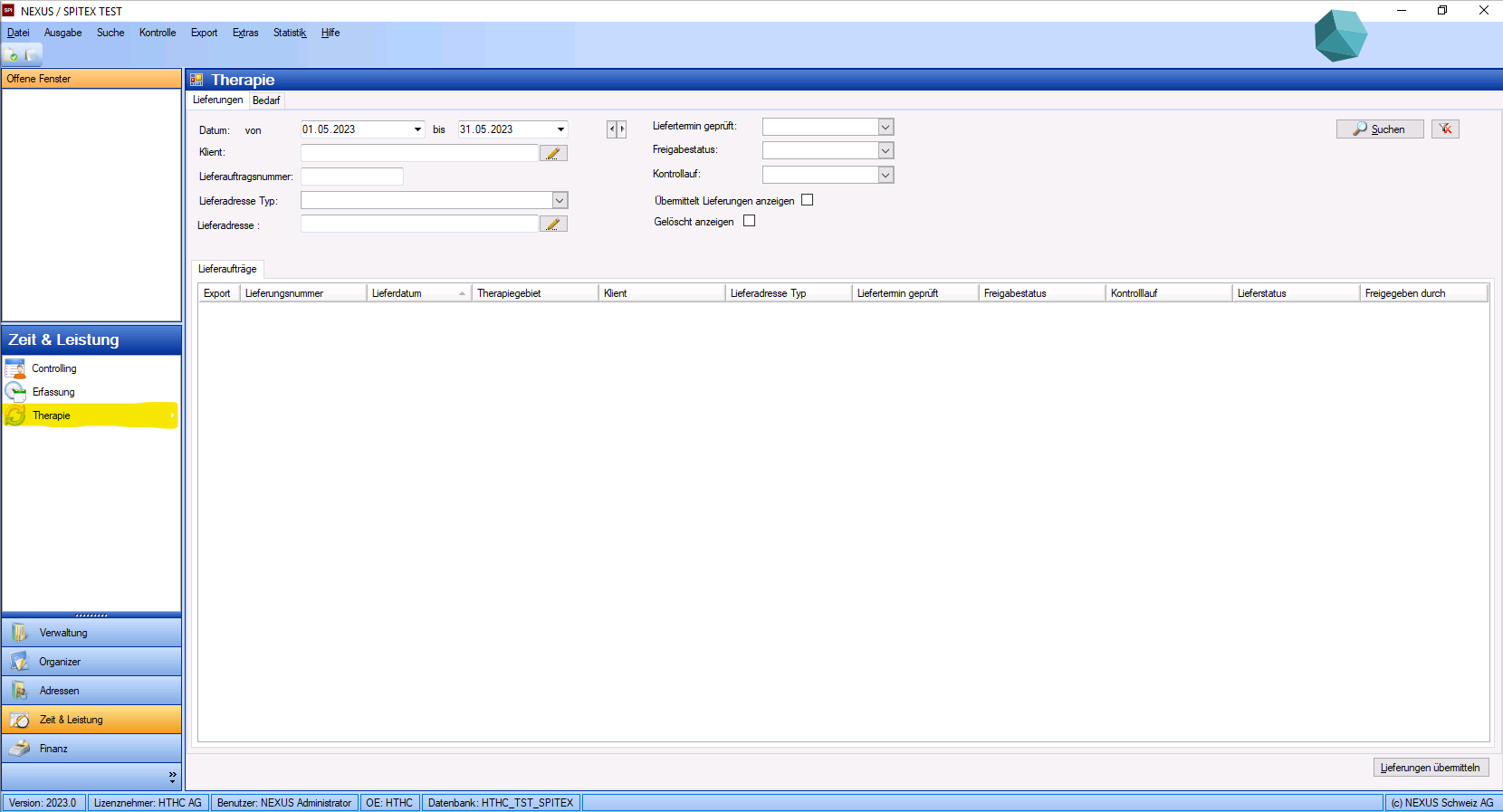The height and width of the screenshot is (812, 1503).
Task: Sort by the 'Liefertermin geprüft' table column header
Action: [914, 293]
